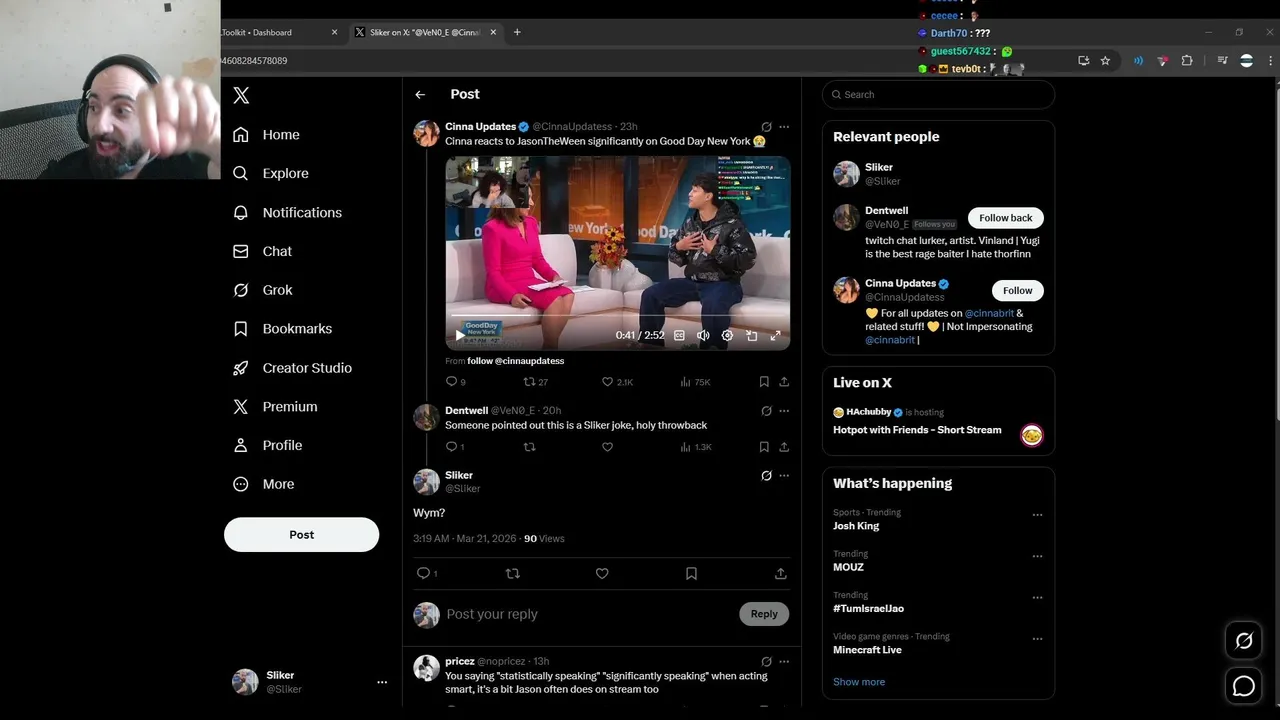Open more options on Dentwell's post
Screen dimensions: 1280x720
pyautogui.click(x=784, y=411)
